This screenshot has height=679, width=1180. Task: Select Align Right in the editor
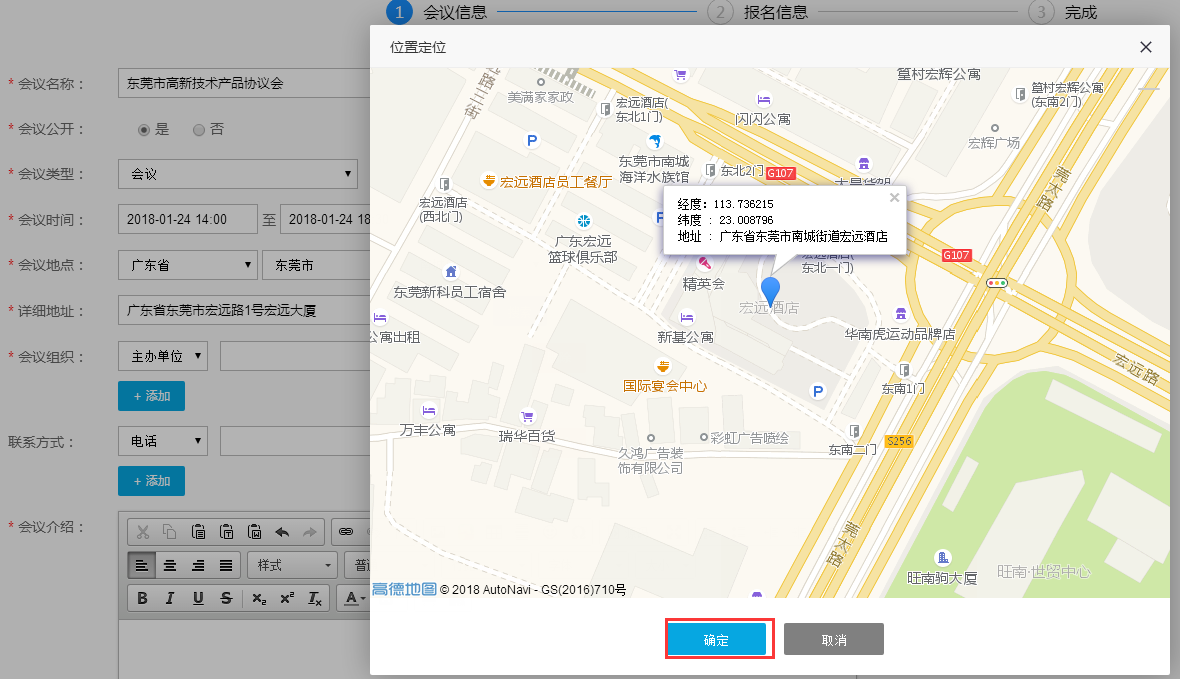198,565
